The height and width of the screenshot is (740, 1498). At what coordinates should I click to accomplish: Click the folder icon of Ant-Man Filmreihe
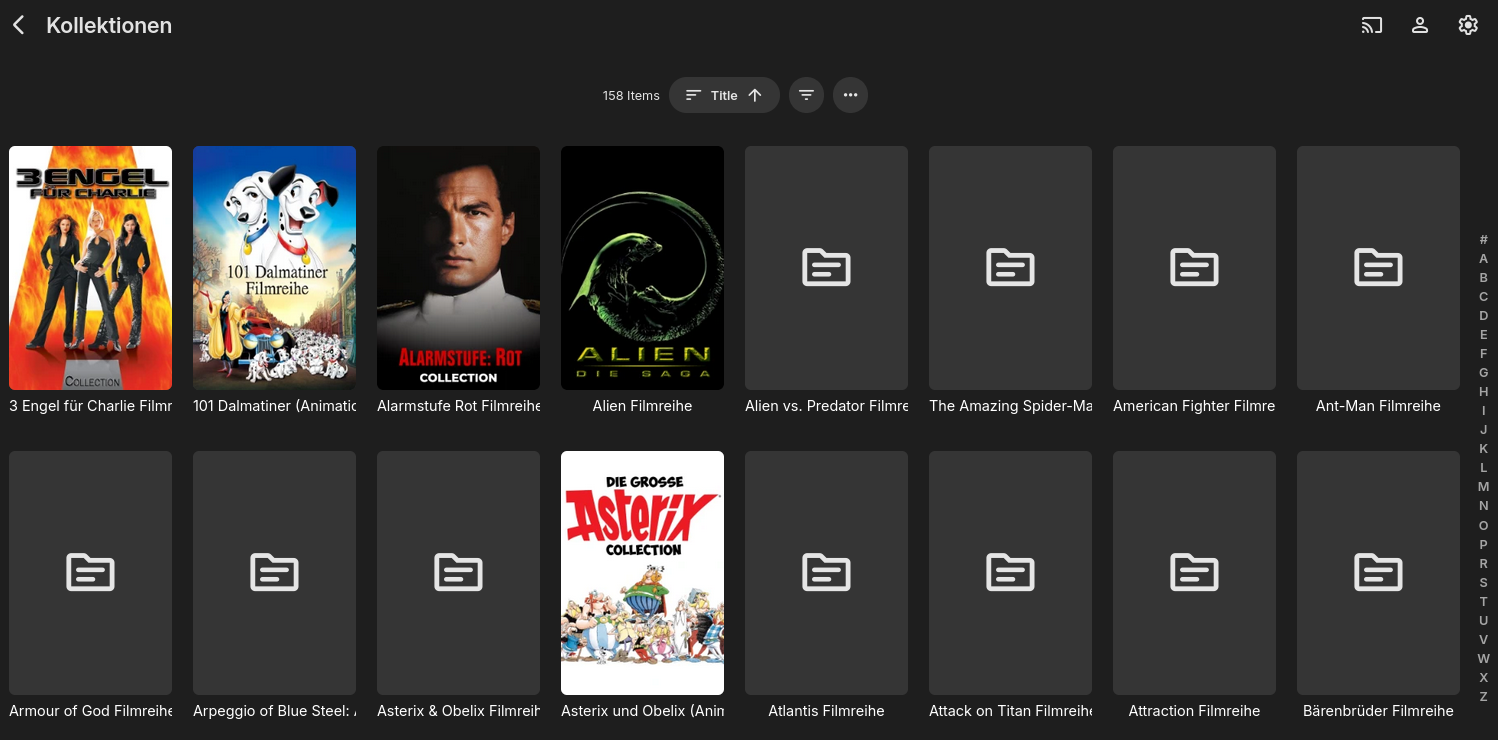(x=1377, y=268)
